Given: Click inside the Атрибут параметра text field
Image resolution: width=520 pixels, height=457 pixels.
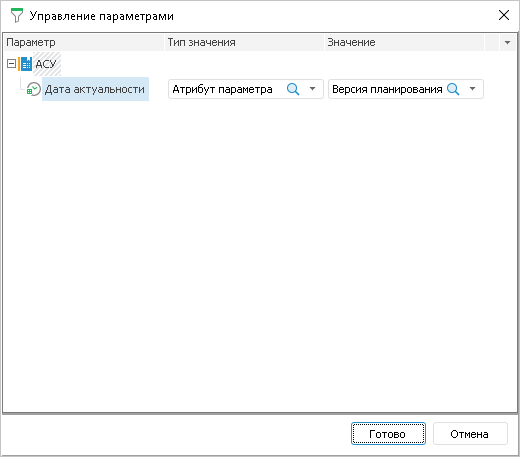Looking at the screenshot, I should point(222,89).
